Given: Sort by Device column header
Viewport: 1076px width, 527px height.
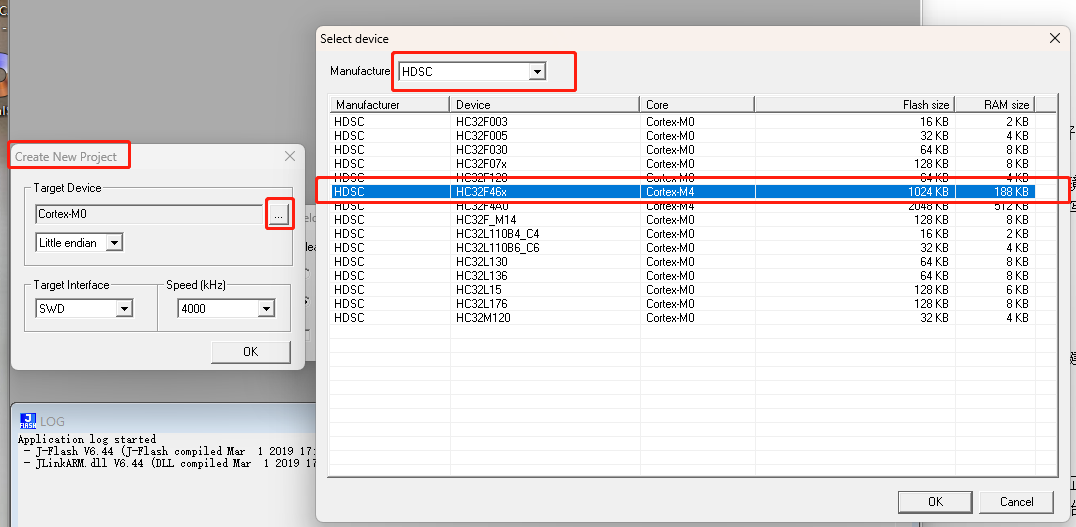Looking at the screenshot, I should pyautogui.click(x=546, y=105).
